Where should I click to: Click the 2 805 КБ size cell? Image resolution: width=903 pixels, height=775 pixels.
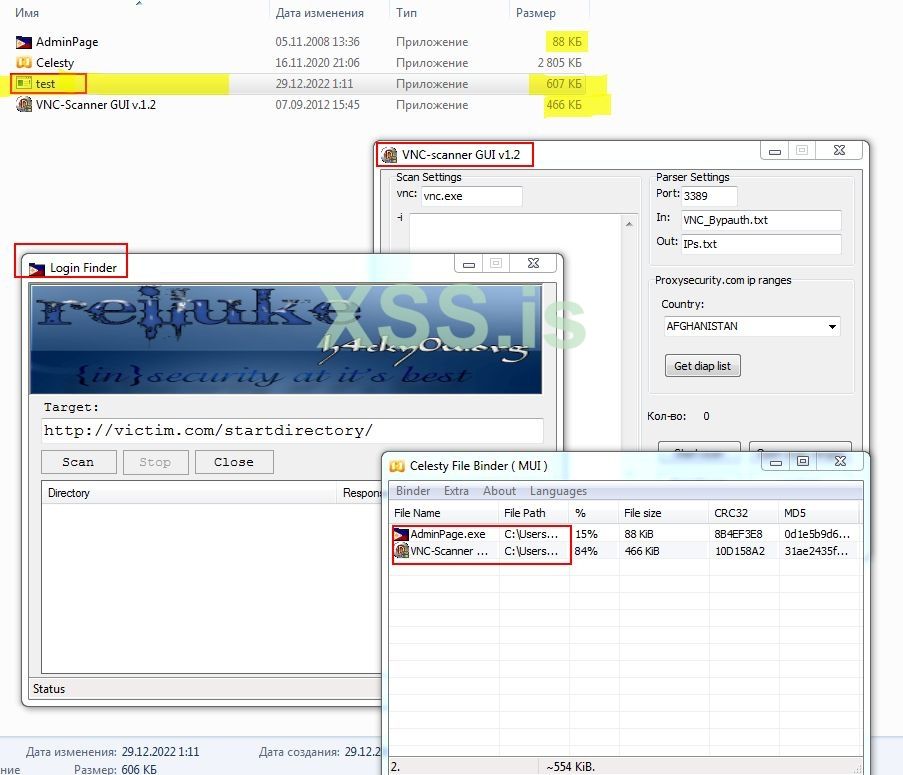click(559, 63)
